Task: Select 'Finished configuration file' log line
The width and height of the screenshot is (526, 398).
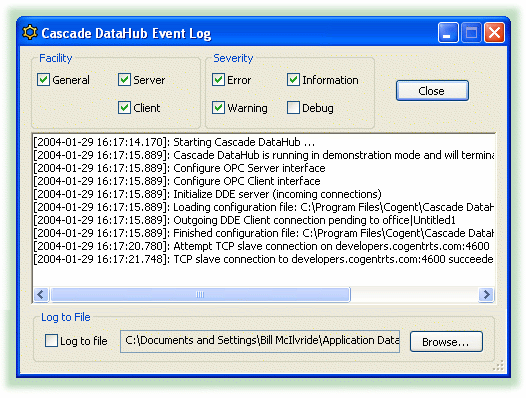Action: pyautogui.click(x=264, y=233)
